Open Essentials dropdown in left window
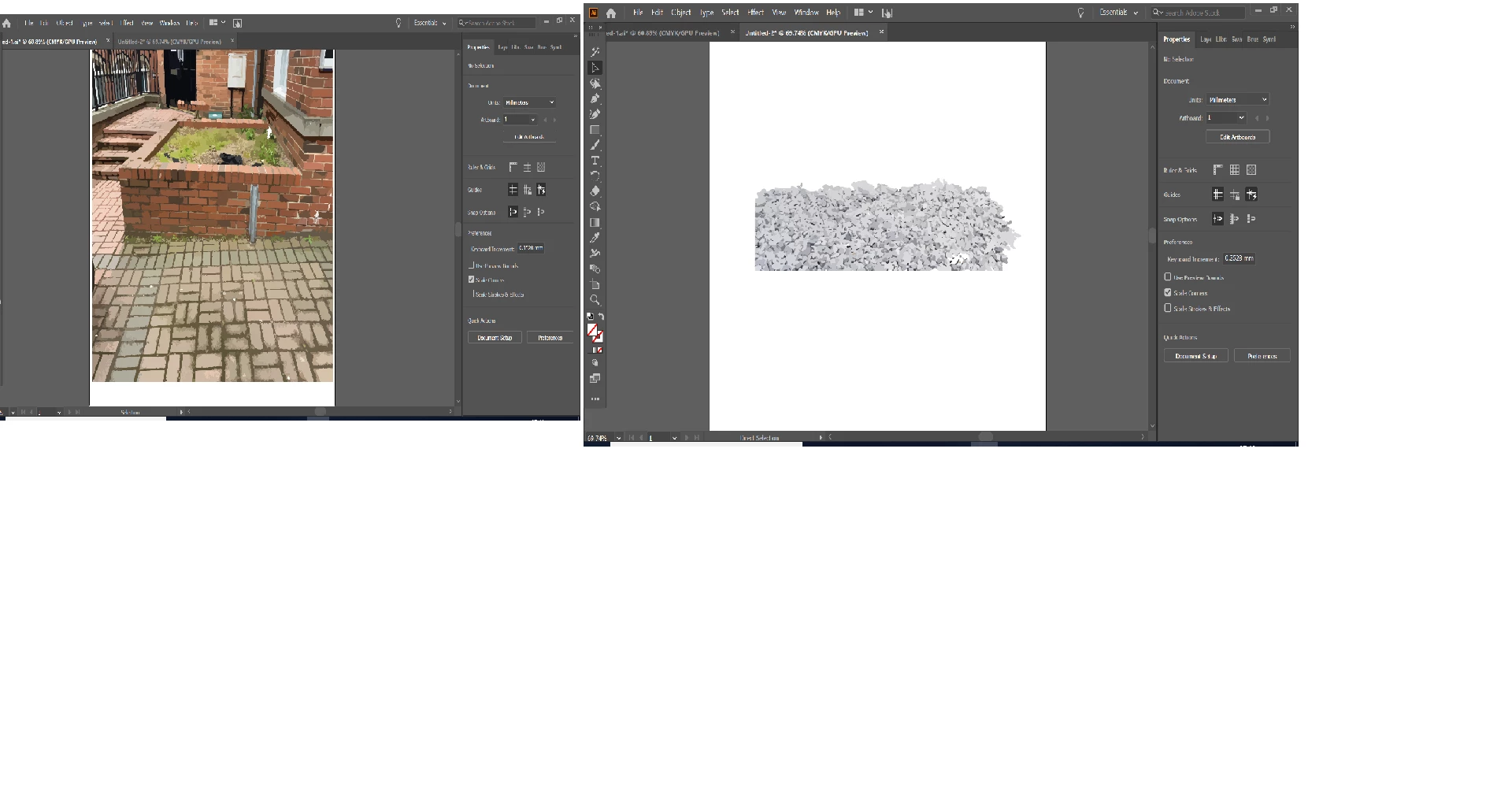The height and width of the screenshot is (812, 1512). click(x=430, y=23)
